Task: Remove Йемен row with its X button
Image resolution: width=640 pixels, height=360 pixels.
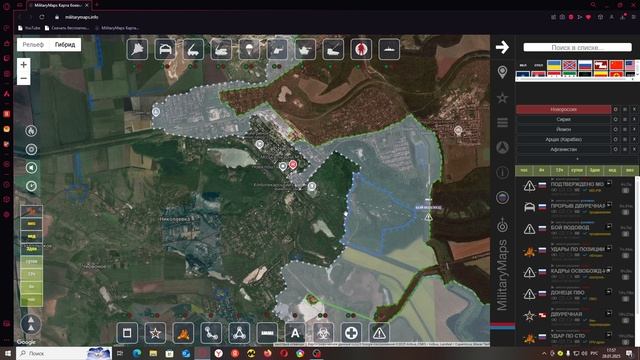Action: (634, 129)
